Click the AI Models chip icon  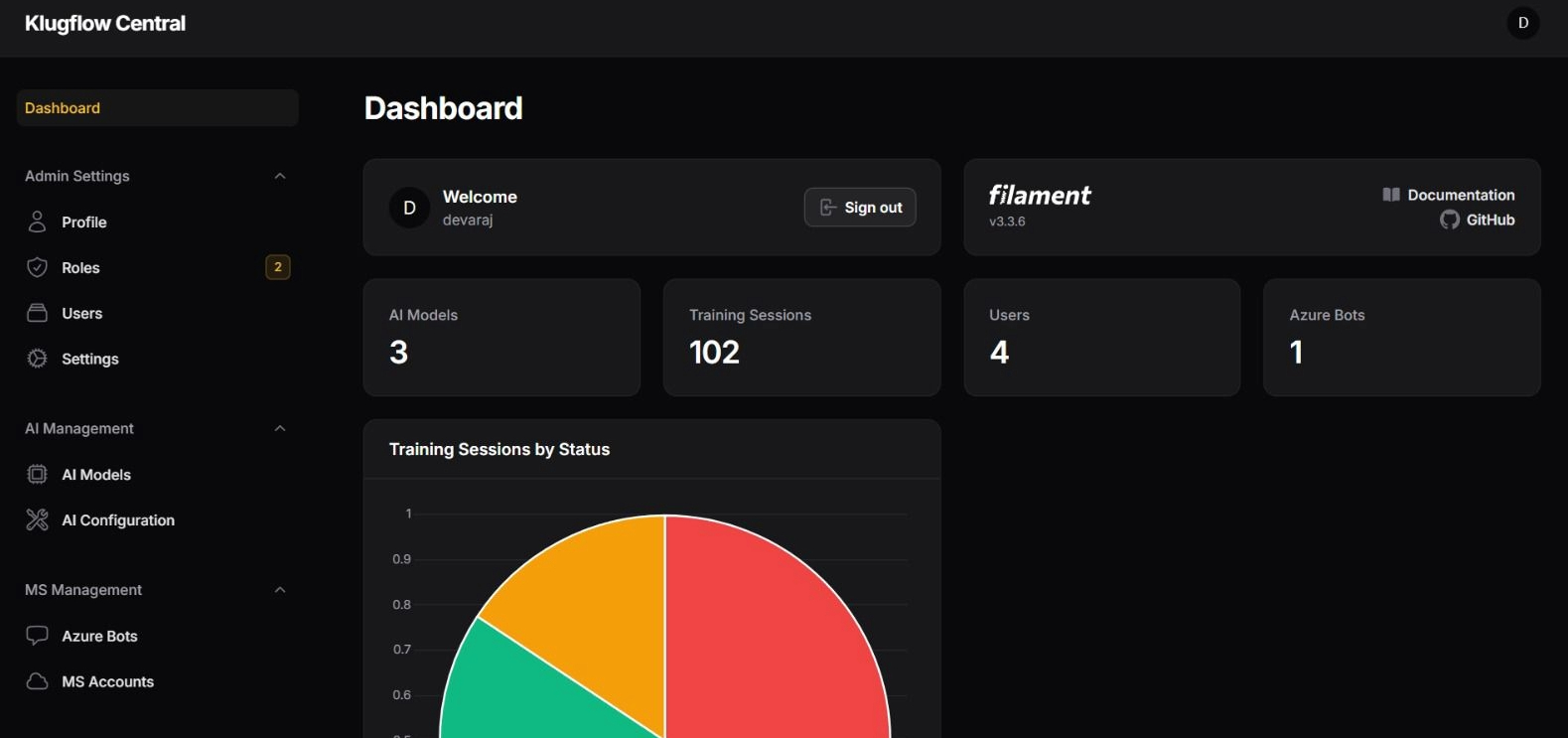point(37,474)
